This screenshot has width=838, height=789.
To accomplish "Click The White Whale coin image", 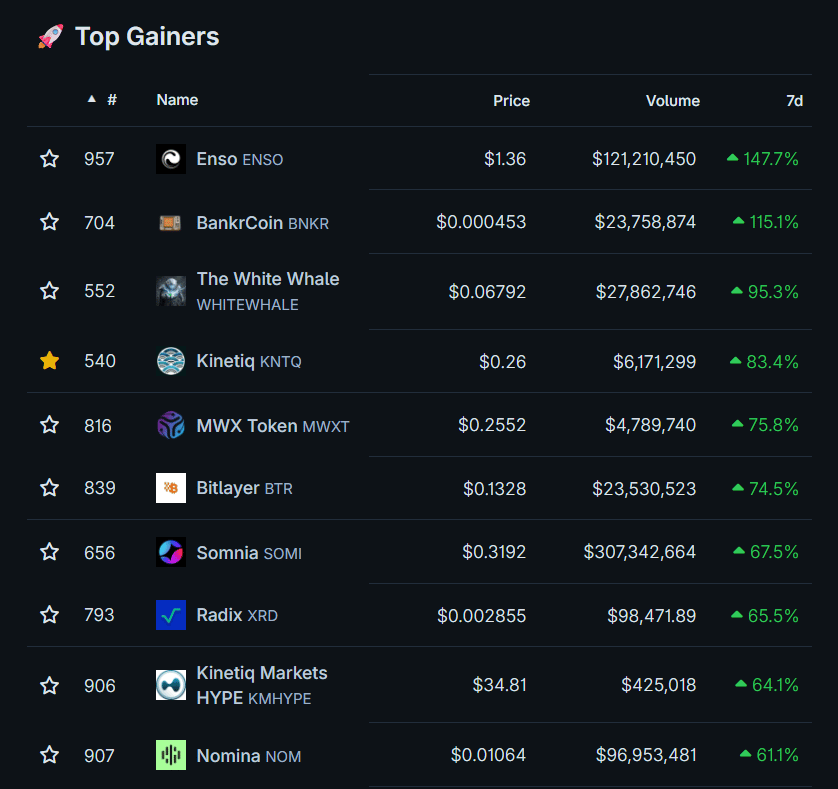I will (171, 291).
